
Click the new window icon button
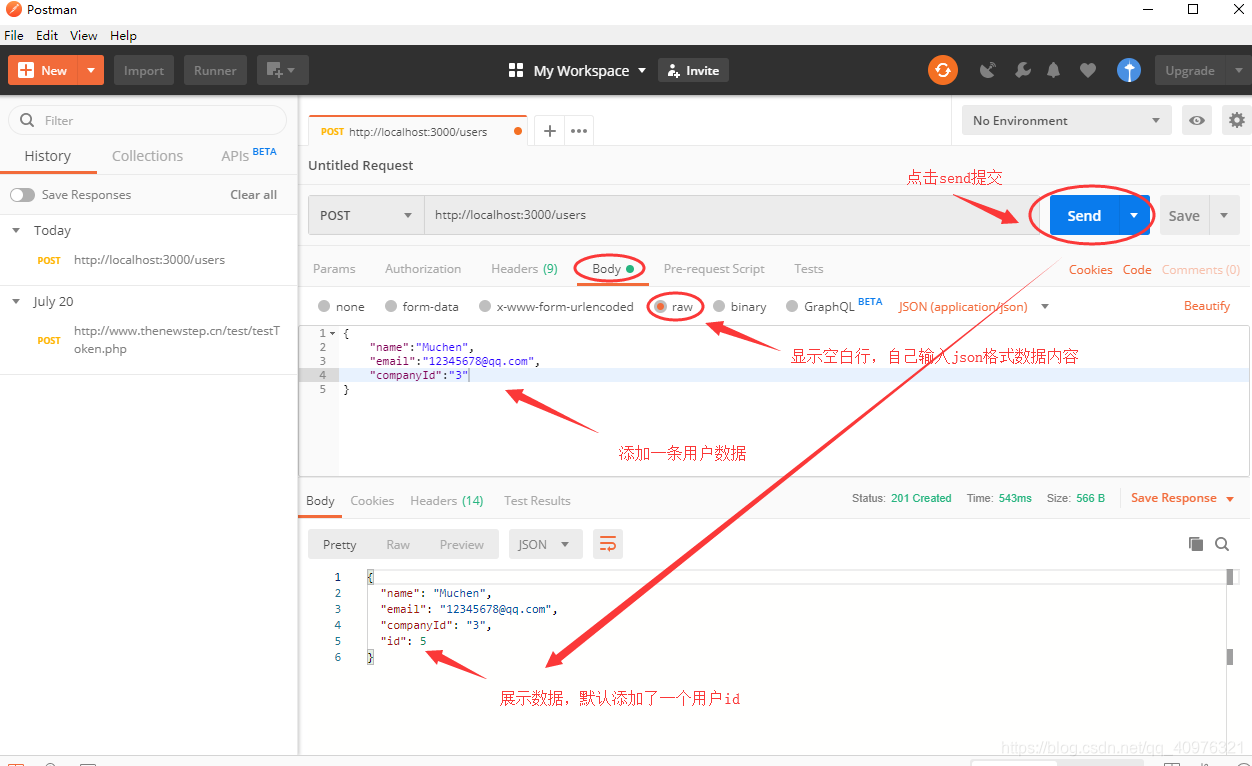coord(282,70)
